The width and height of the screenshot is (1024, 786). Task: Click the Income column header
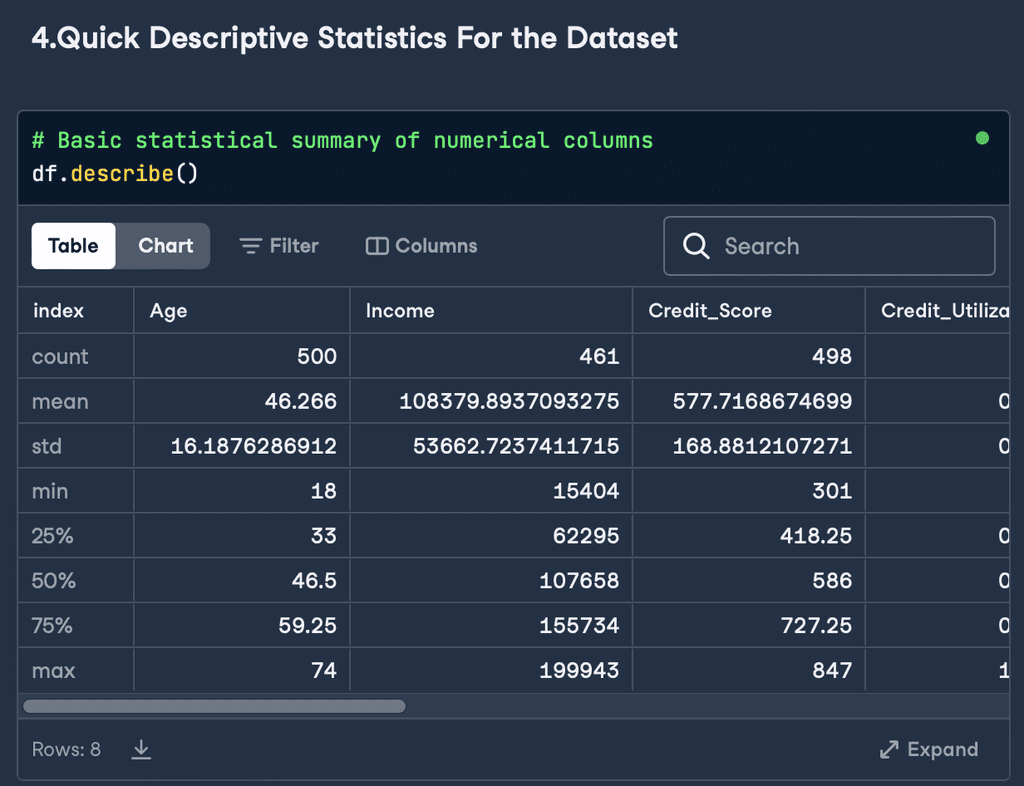(x=491, y=311)
